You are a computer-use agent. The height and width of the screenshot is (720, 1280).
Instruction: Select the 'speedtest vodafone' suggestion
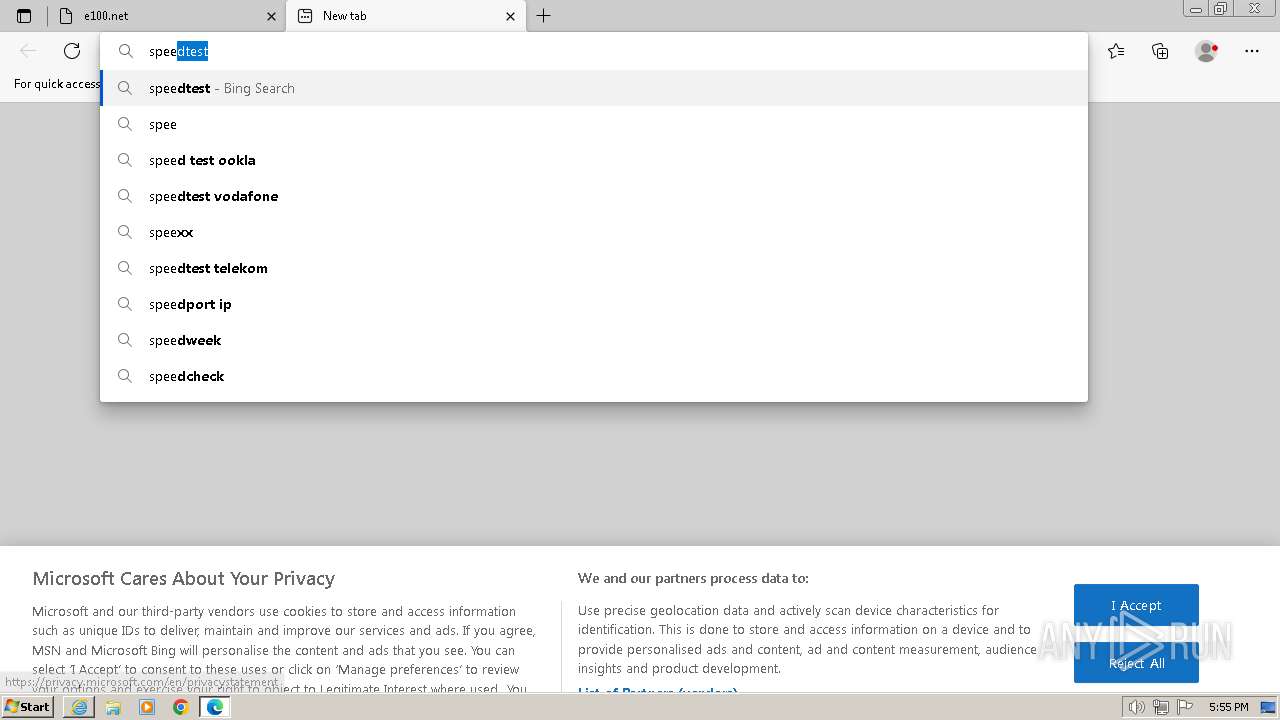[x=594, y=196]
